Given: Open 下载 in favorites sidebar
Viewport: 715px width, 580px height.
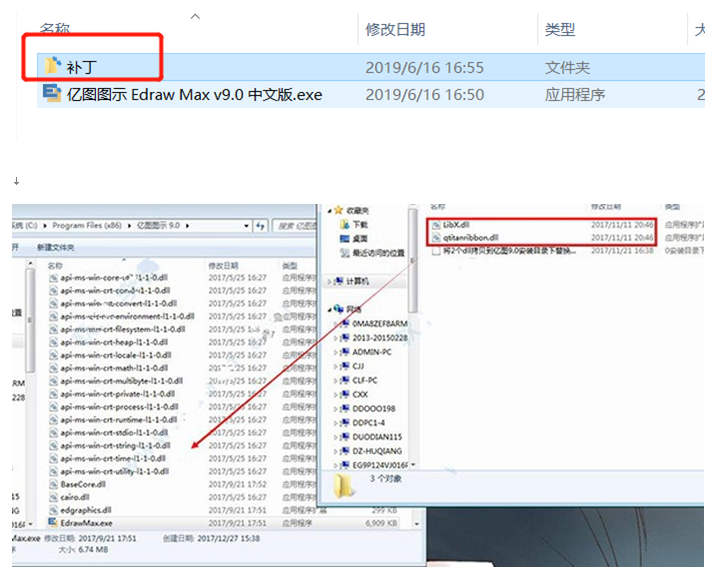Looking at the screenshot, I should pos(360,224).
